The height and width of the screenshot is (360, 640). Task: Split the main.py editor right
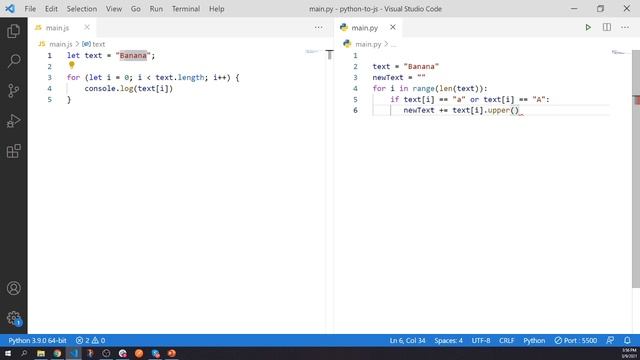point(607,27)
